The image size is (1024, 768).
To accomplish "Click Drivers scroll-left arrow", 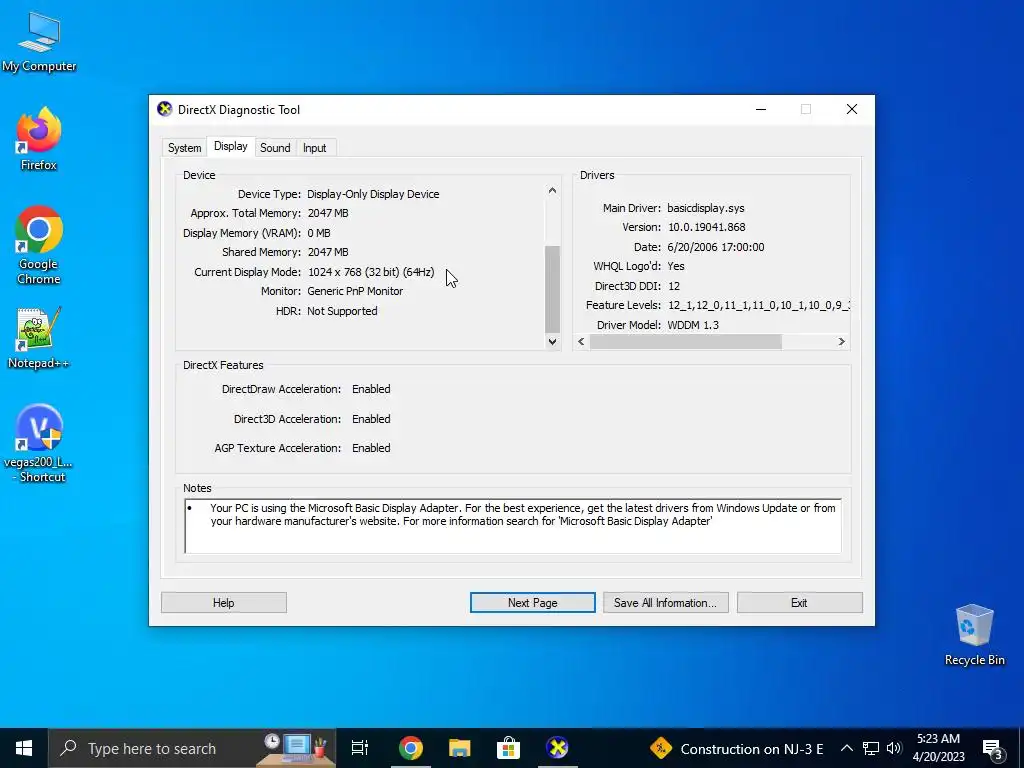I will coord(581,342).
